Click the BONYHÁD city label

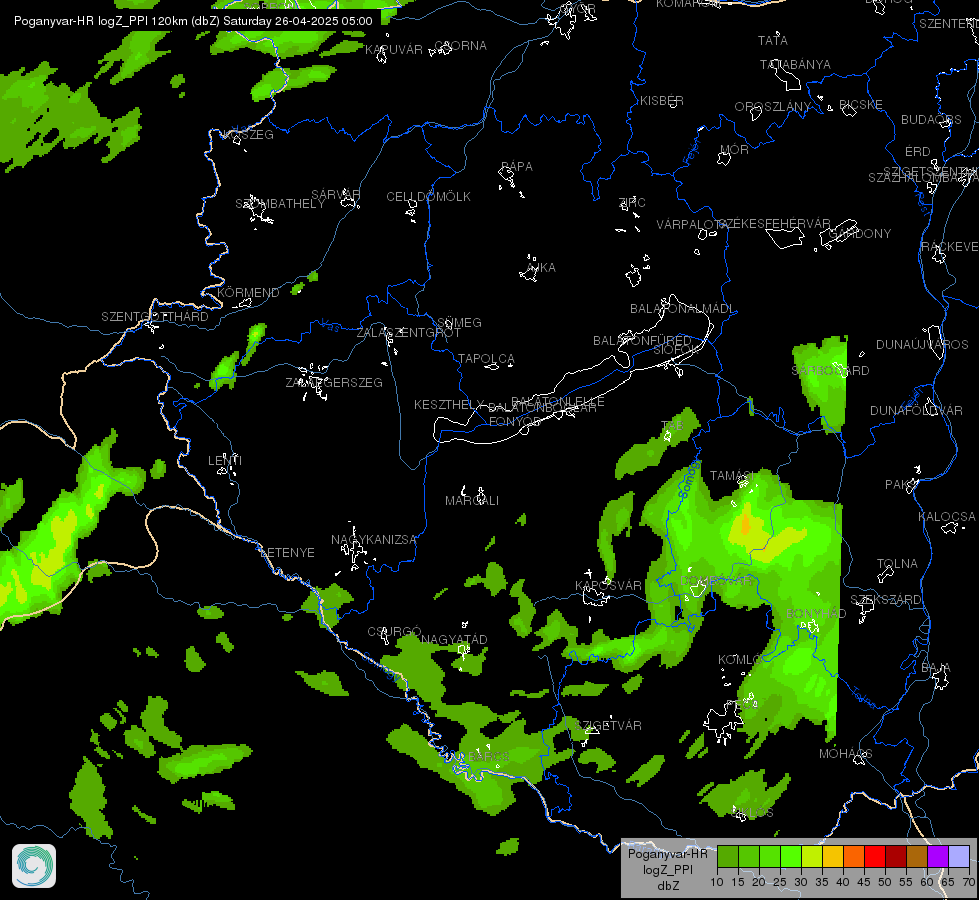pos(816,613)
